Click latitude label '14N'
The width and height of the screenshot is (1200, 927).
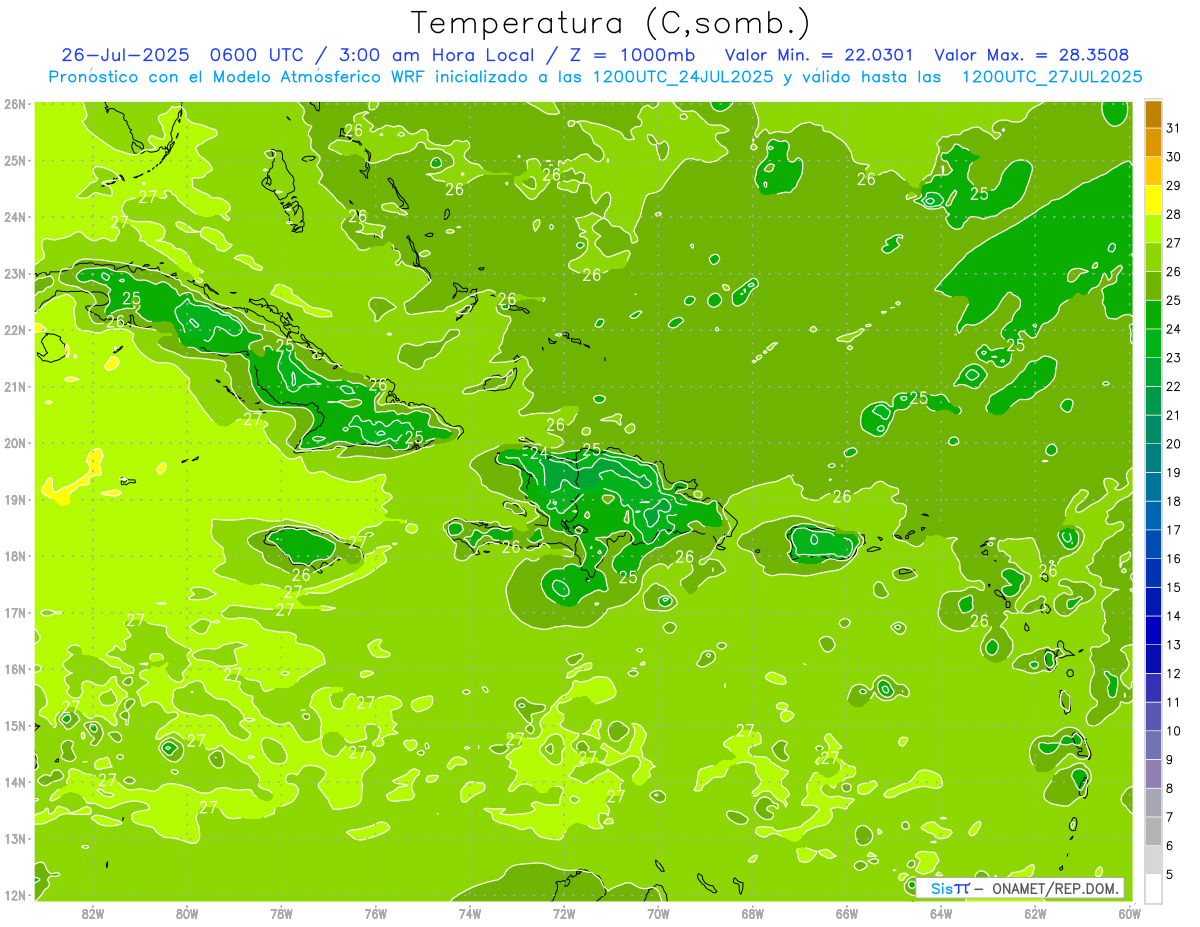[x=14, y=782]
